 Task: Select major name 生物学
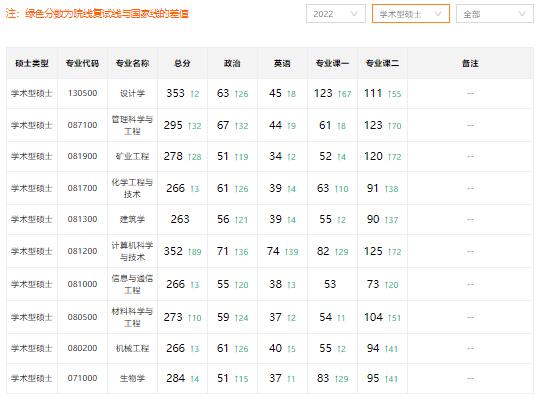132,378
